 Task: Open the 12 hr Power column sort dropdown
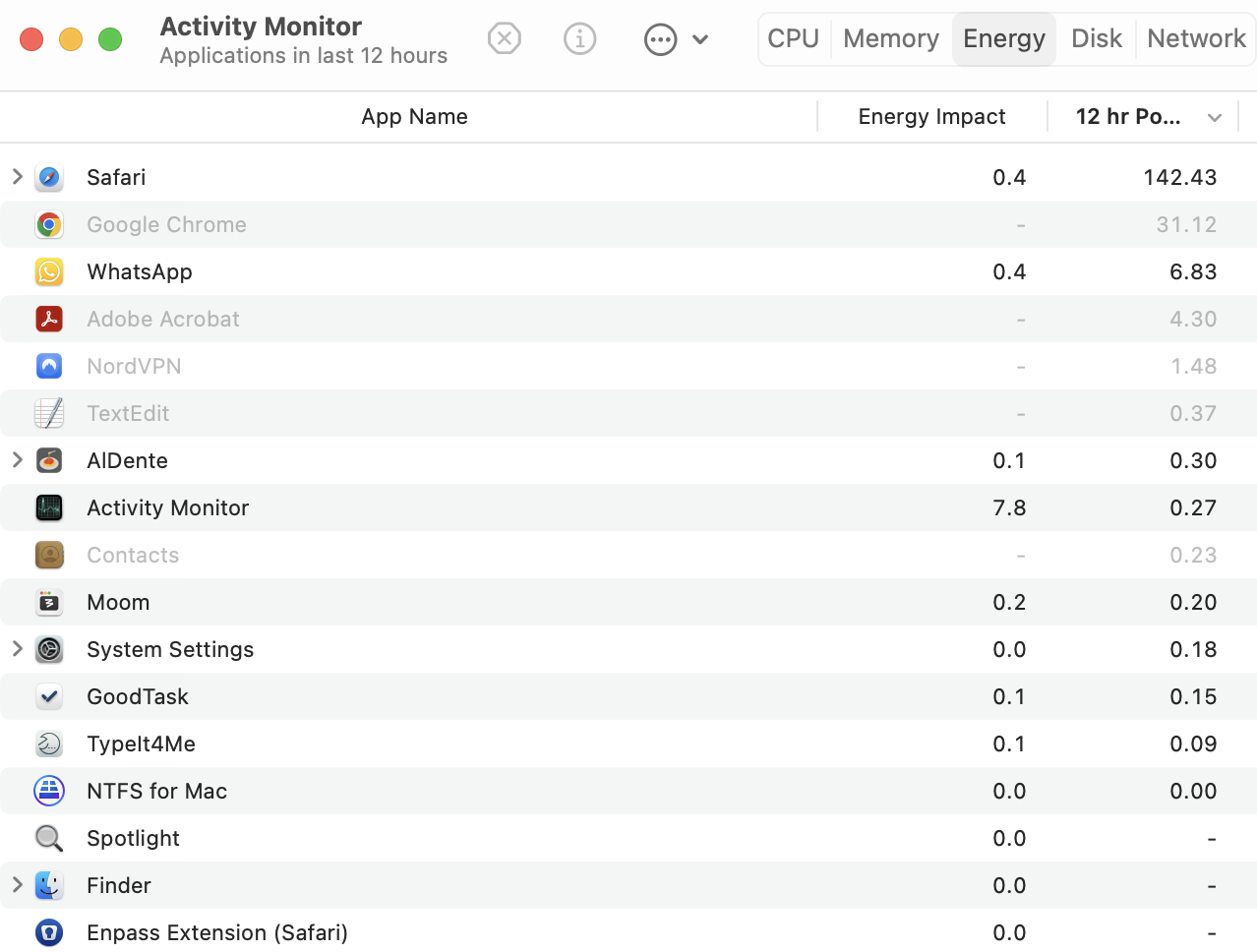tap(1215, 116)
